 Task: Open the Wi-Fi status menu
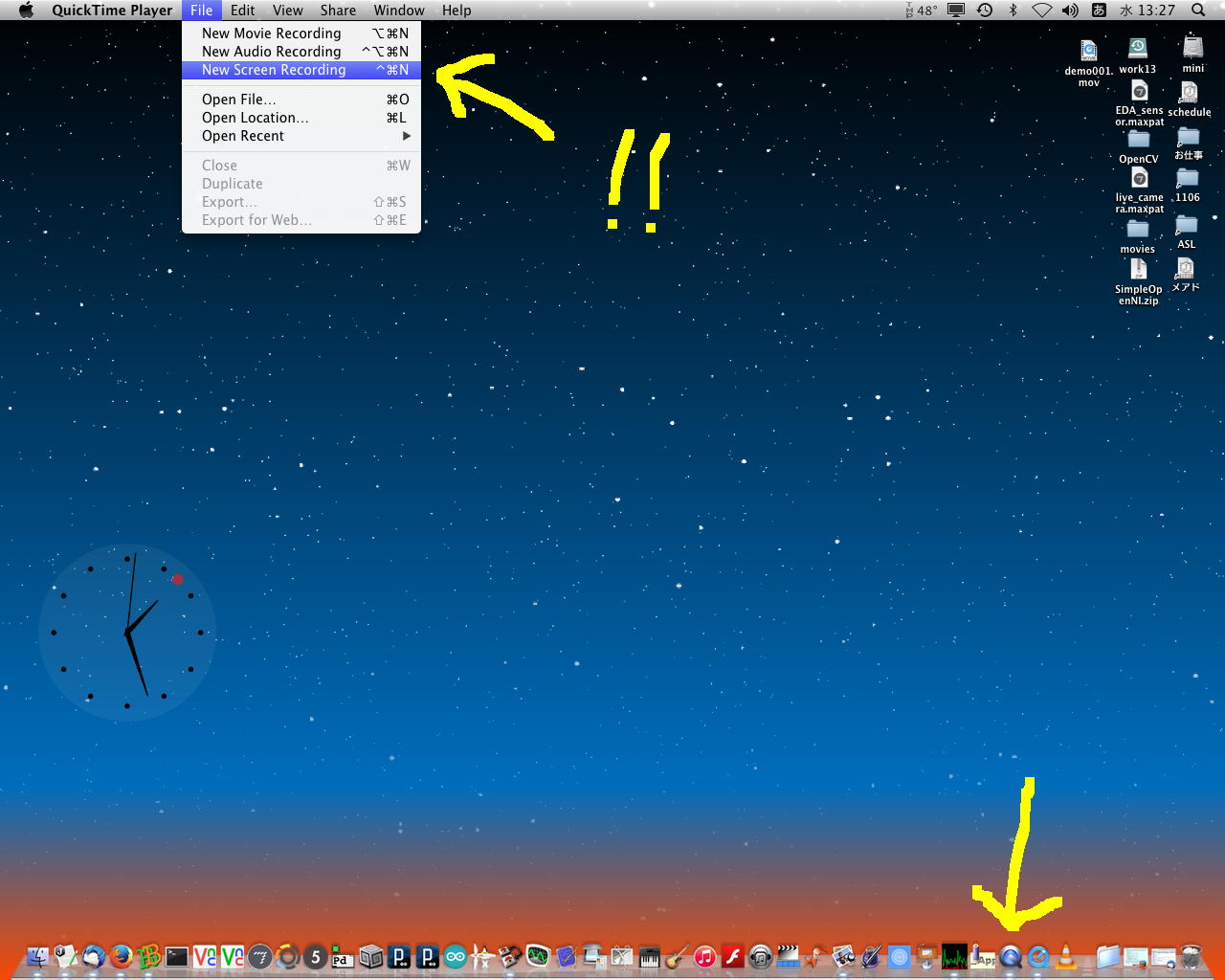click(1042, 10)
